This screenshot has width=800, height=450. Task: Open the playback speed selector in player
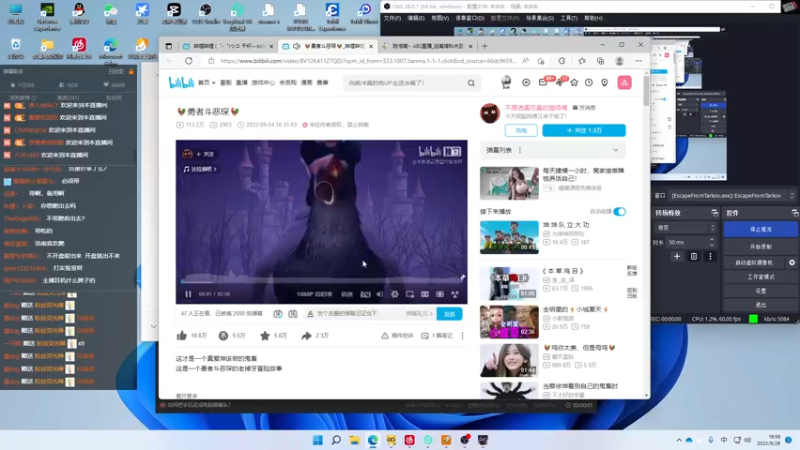347,294
